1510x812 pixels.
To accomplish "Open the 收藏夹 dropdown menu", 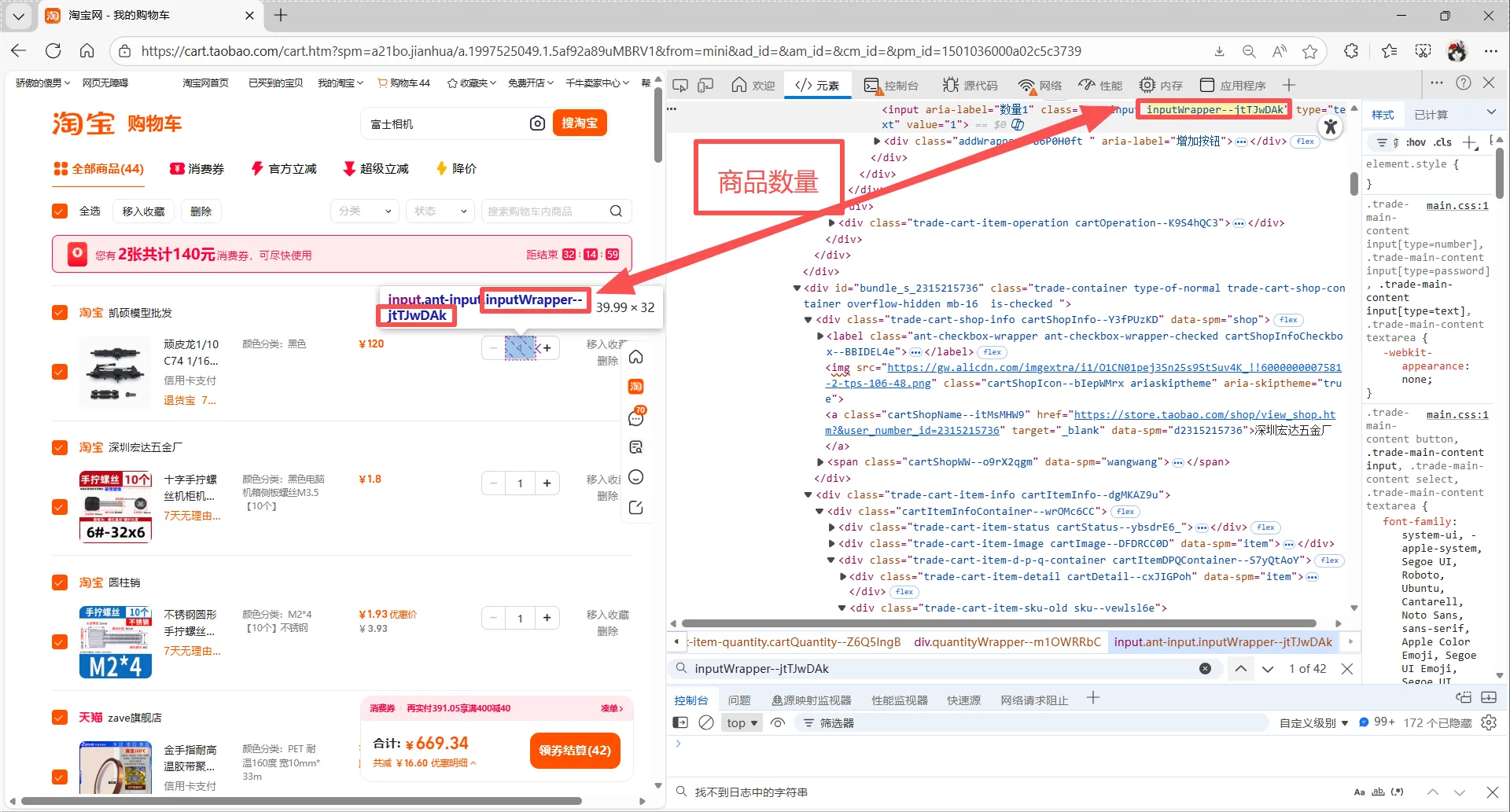I will 472,83.
